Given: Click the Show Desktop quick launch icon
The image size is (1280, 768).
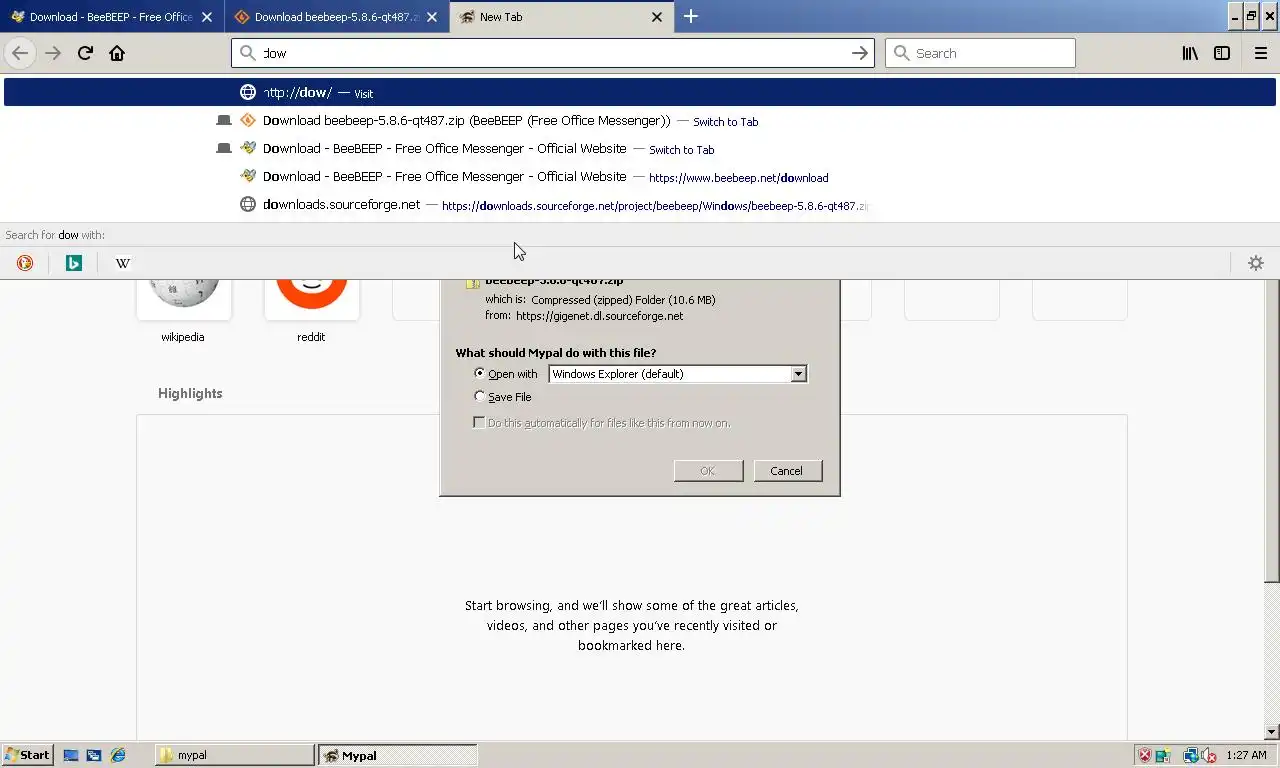Looking at the screenshot, I should point(71,755).
